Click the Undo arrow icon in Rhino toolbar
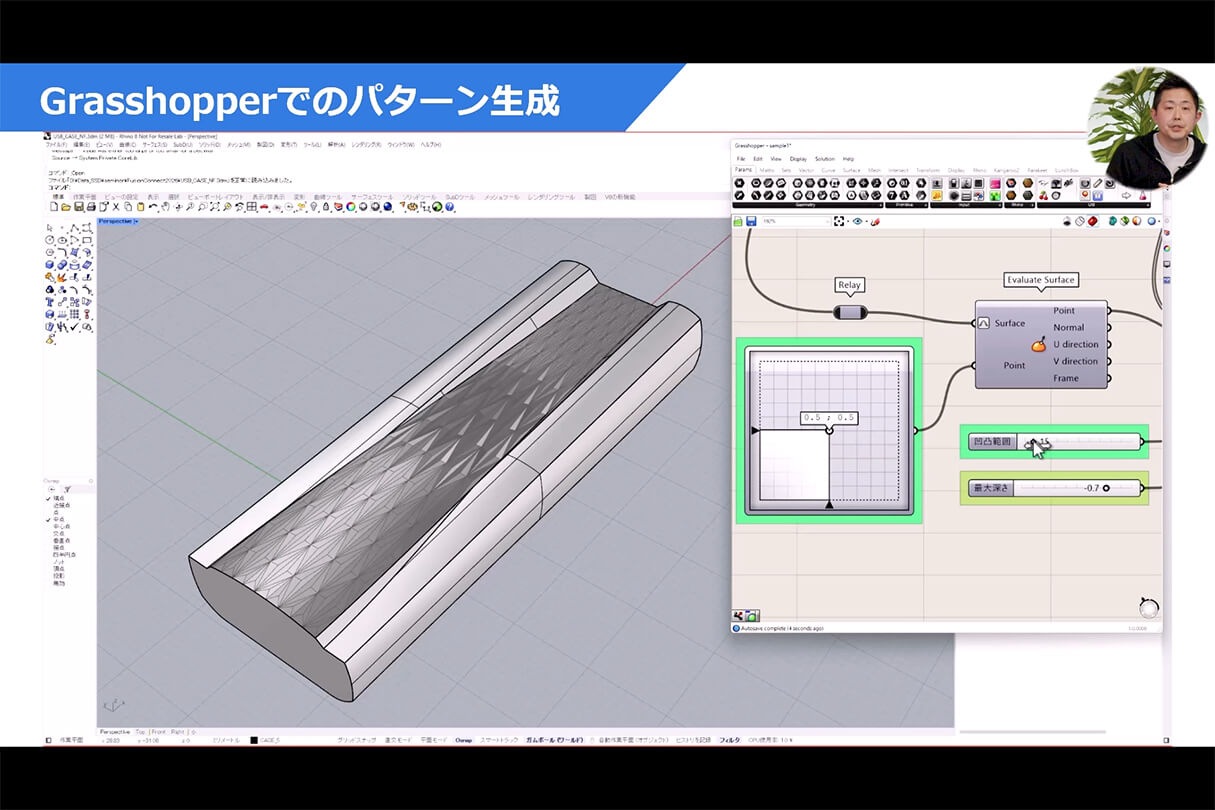This screenshot has width=1215, height=810. (152, 206)
